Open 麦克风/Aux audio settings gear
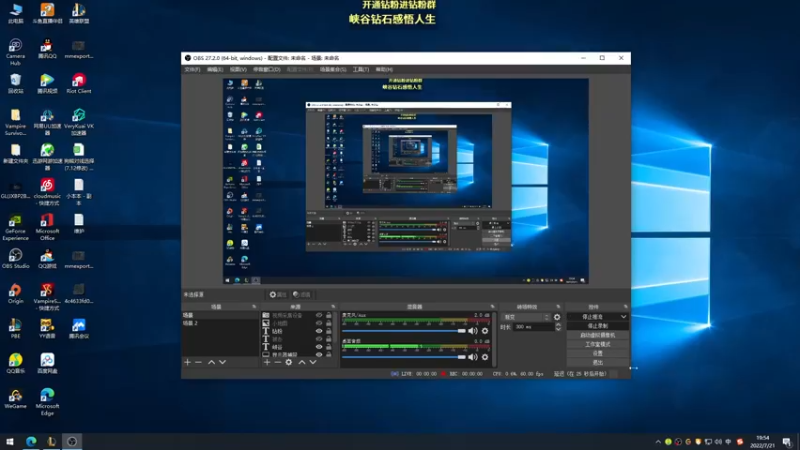The width and height of the screenshot is (800, 450). pos(485,331)
